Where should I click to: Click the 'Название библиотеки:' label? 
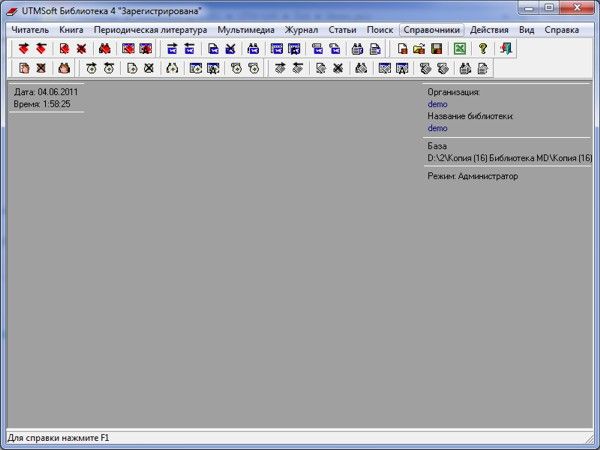click(x=470, y=116)
